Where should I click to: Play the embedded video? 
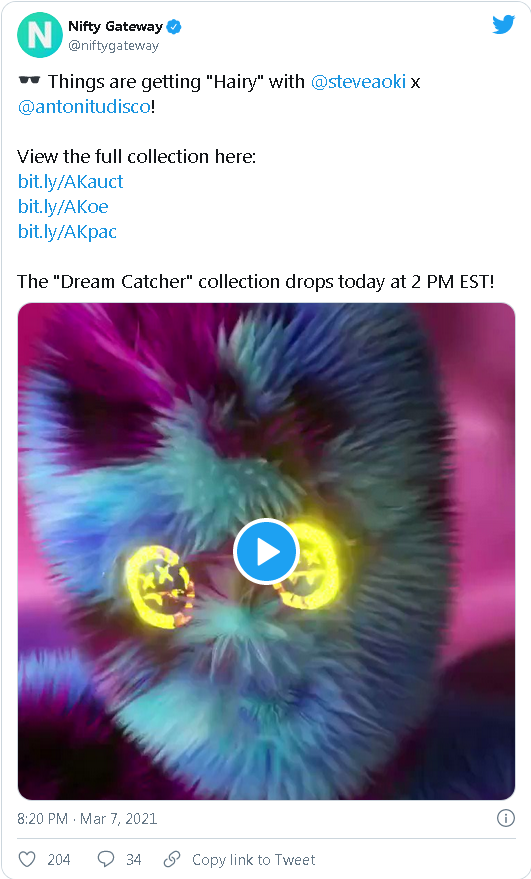coord(266,552)
